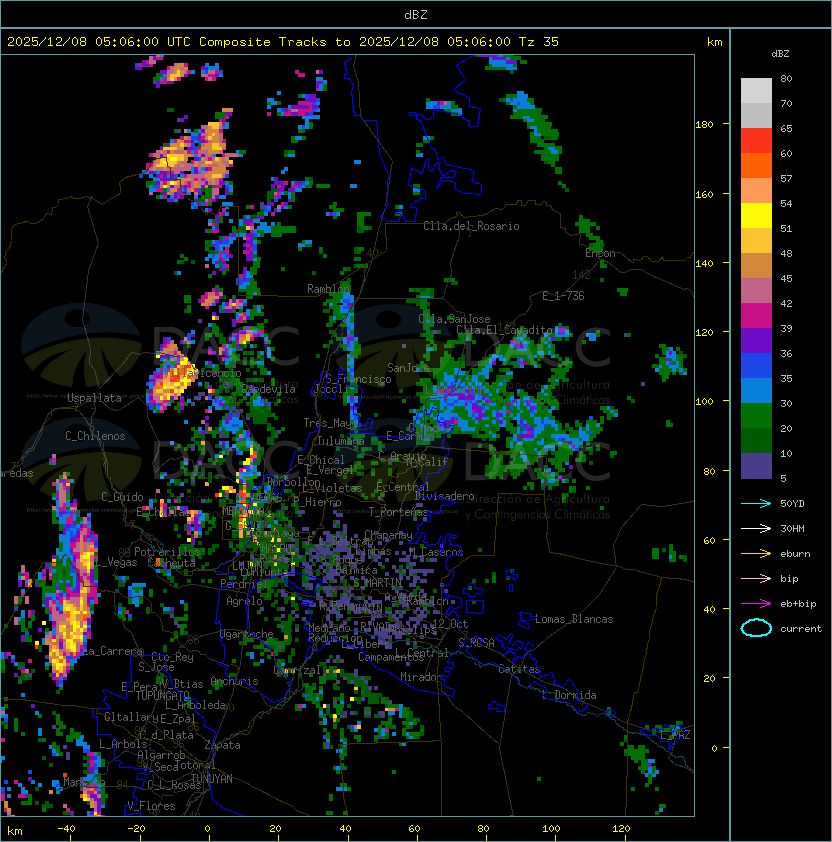Click the 'Catitas' map label
The height and width of the screenshot is (842, 832).
click(519, 669)
